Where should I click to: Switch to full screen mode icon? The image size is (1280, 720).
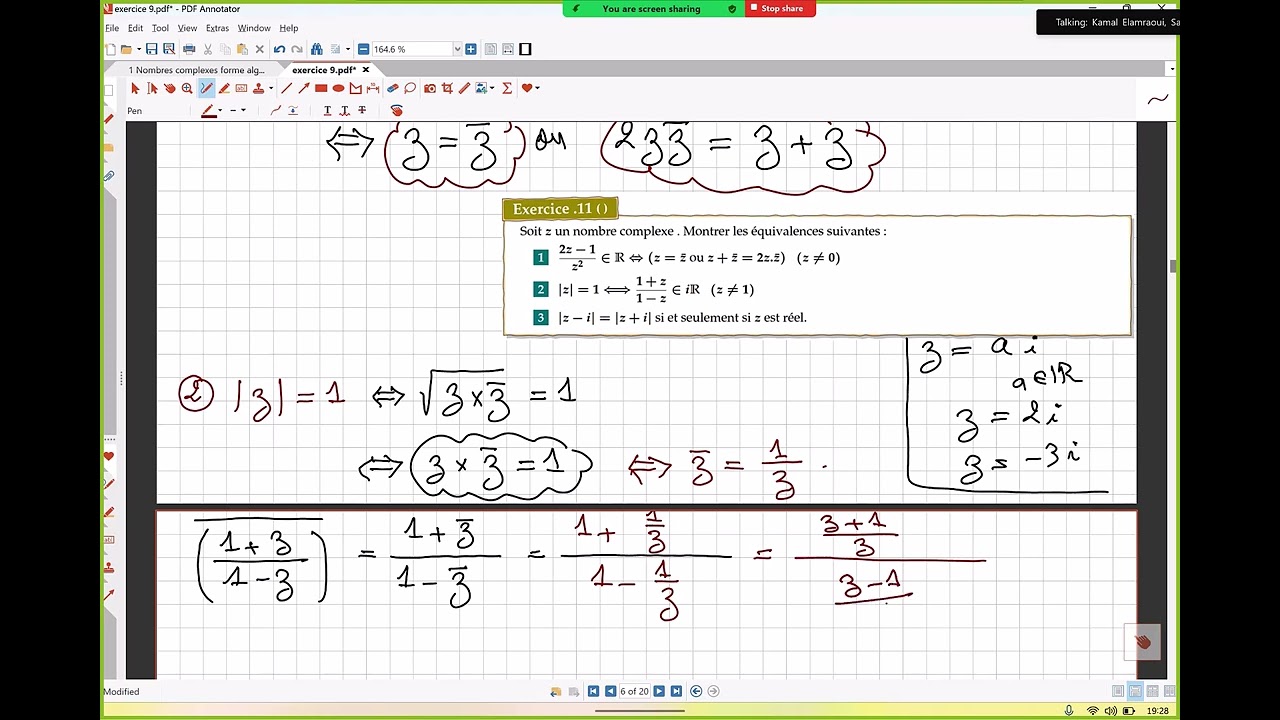(x=525, y=49)
